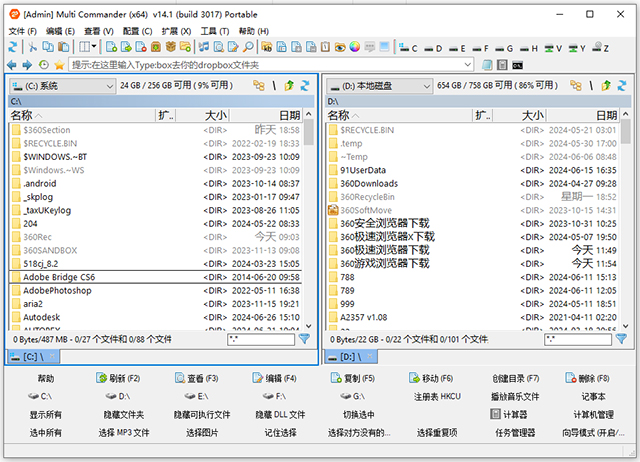
Task: Click the refresh icon in the main toolbar
Action: [x=13, y=47]
